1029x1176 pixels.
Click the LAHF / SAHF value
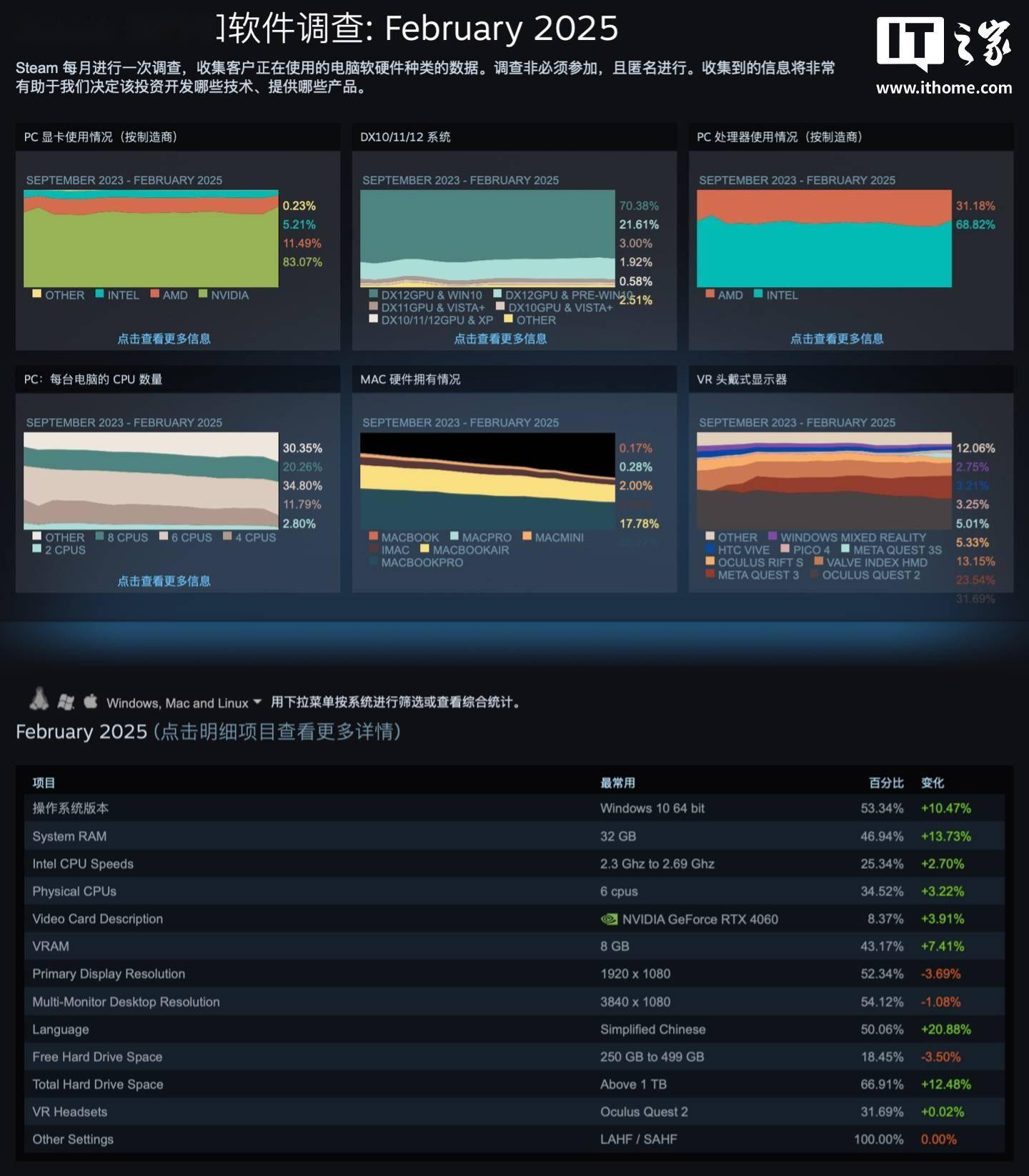(638, 1139)
